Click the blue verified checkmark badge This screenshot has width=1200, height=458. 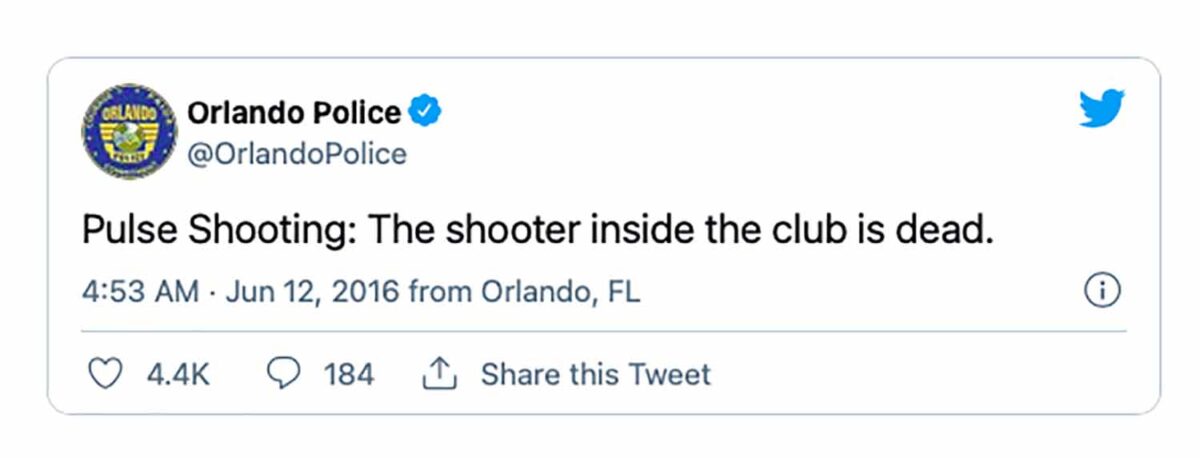pyautogui.click(x=427, y=112)
